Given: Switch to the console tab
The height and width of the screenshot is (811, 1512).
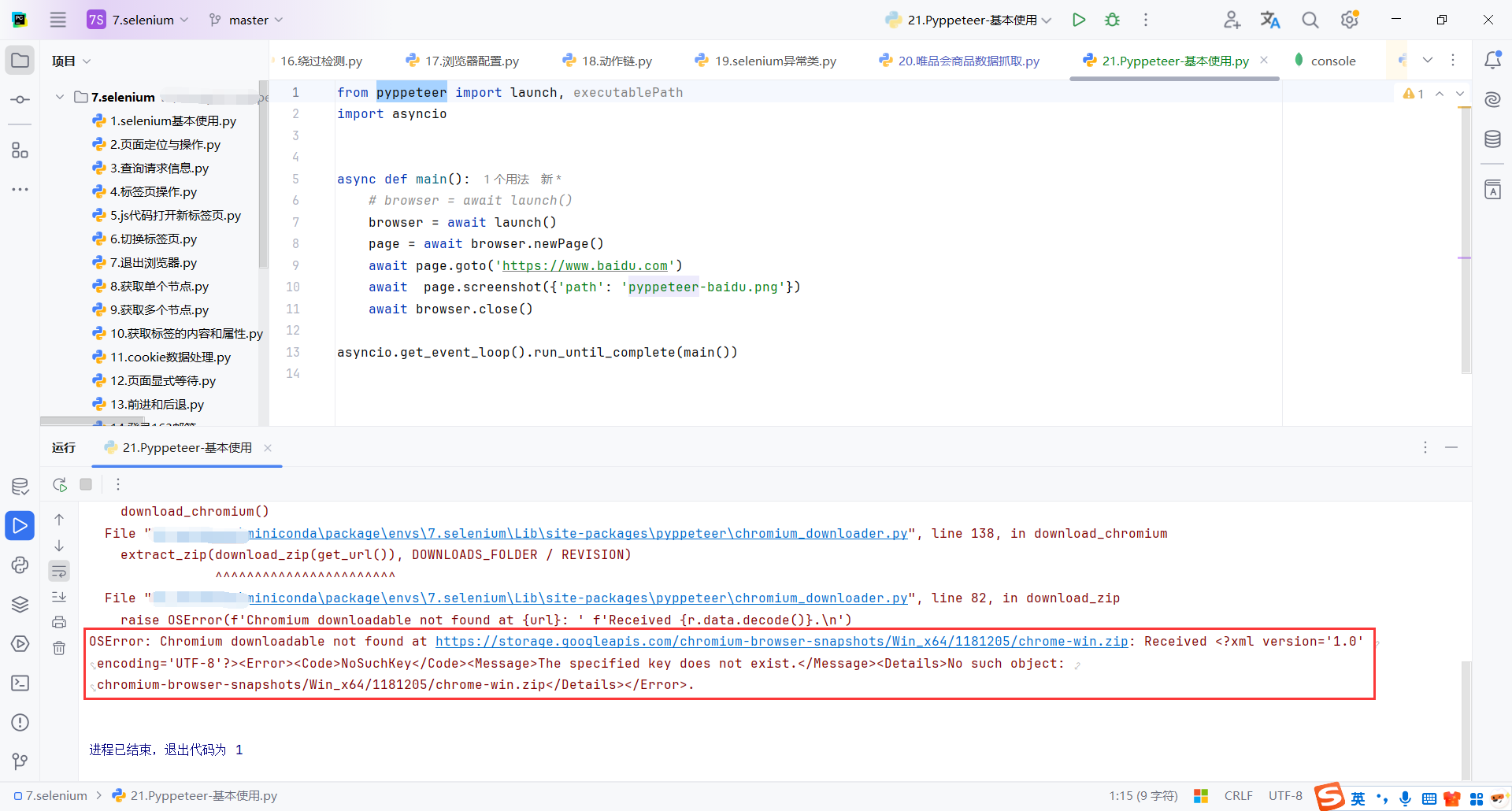Looking at the screenshot, I should pos(1325,61).
